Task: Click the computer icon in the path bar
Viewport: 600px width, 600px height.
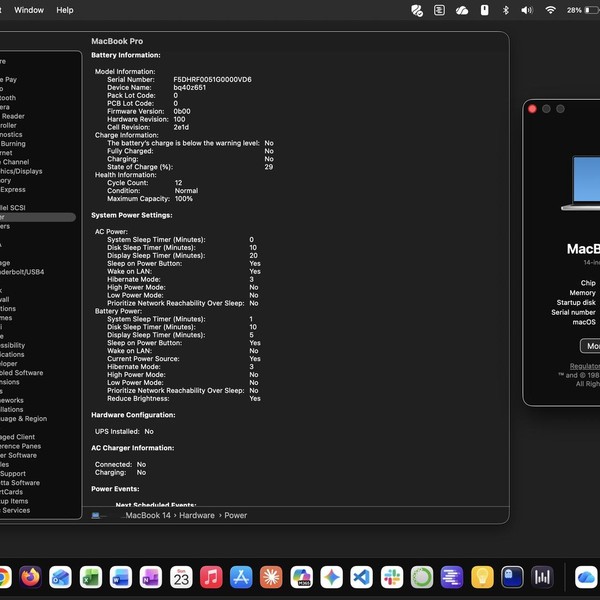Action: (96, 515)
